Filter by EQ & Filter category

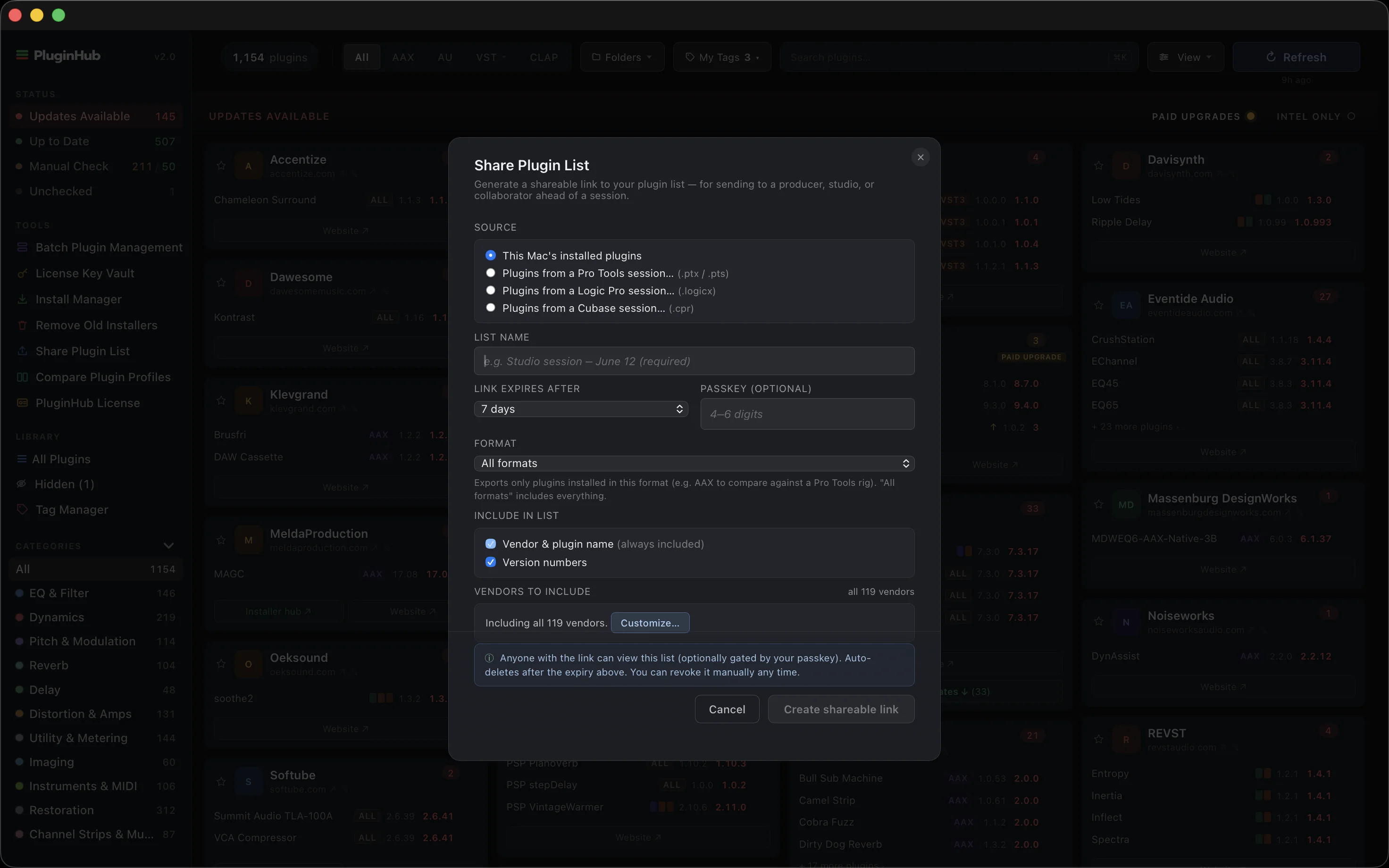point(96,593)
